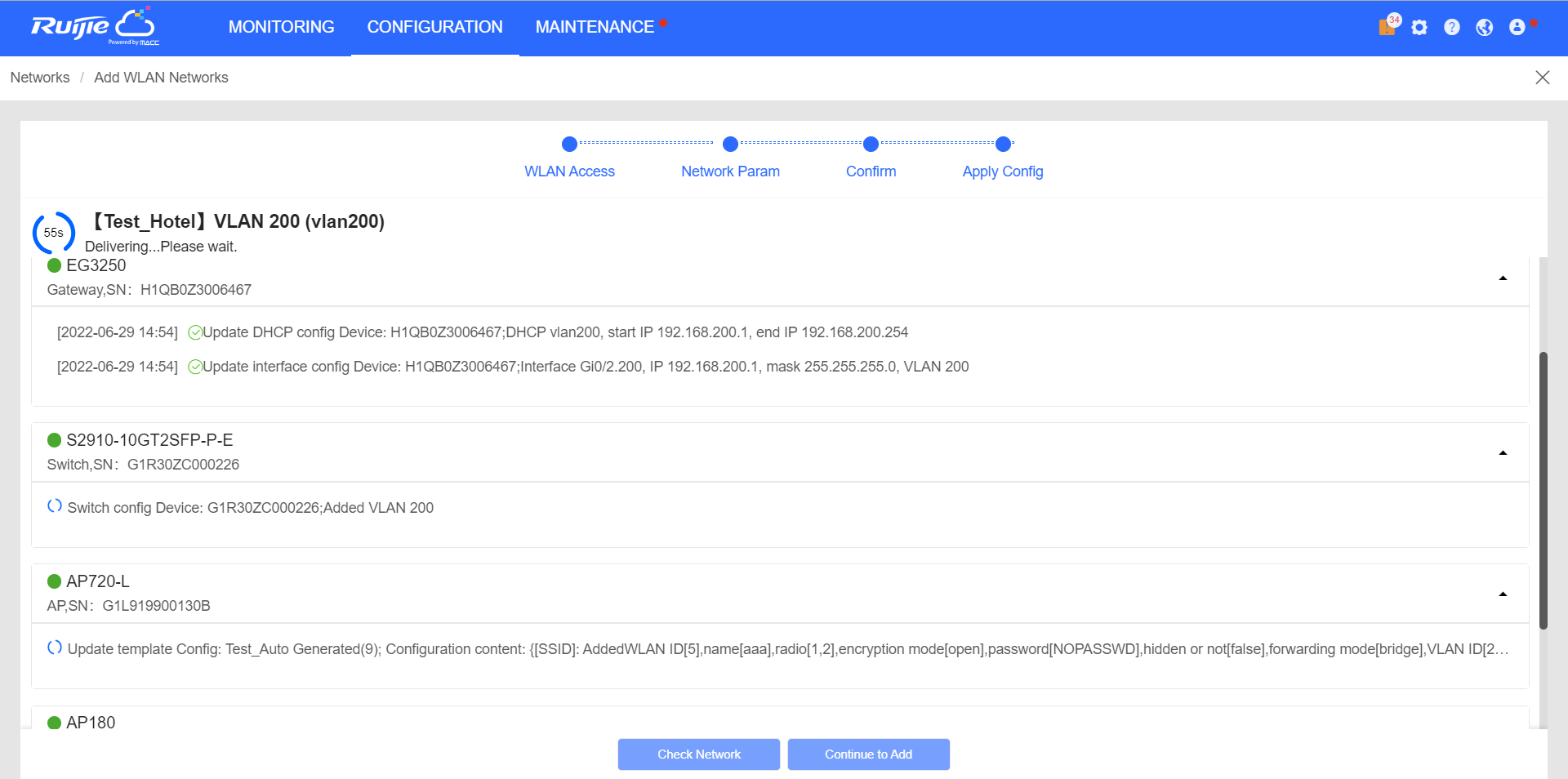Open the user account icon
Image resolution: width=1568 pixels, height=779 pixels.
pos(1517,27)
